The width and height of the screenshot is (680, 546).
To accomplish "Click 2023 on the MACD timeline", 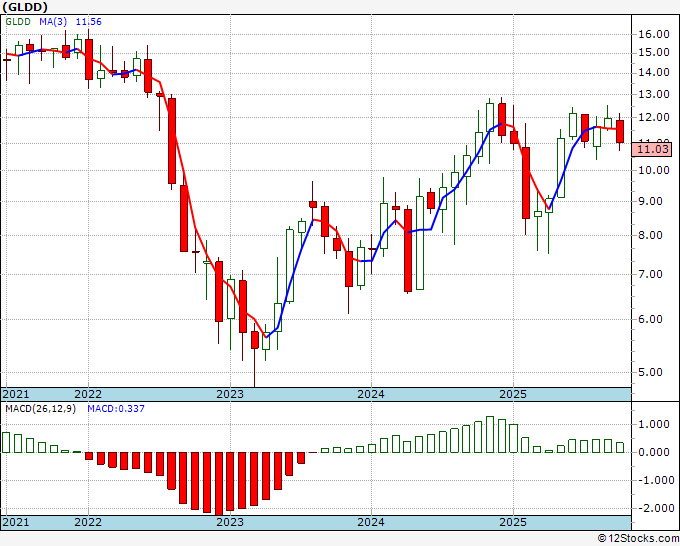I will pyautogui.click(x=230, y=522).
